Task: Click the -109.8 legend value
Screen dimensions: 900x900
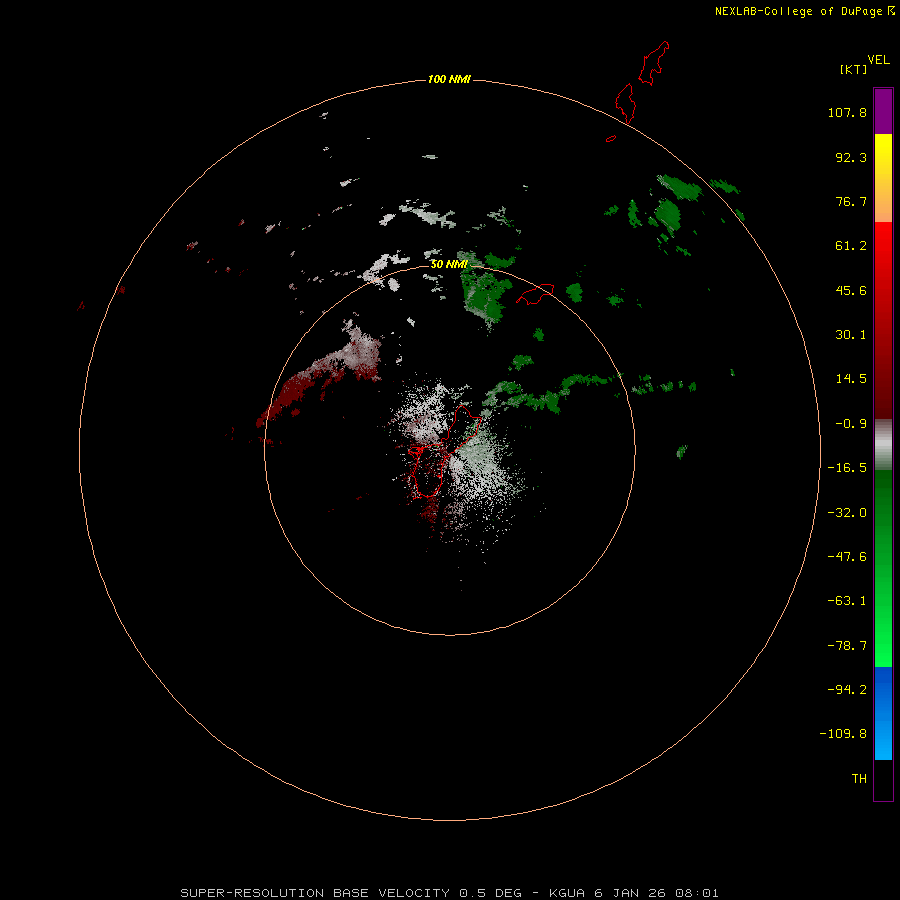Action: tap(843, 734)
